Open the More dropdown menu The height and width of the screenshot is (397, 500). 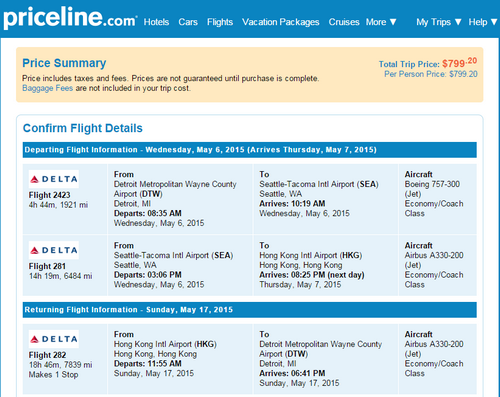click(x=381, y=22)
